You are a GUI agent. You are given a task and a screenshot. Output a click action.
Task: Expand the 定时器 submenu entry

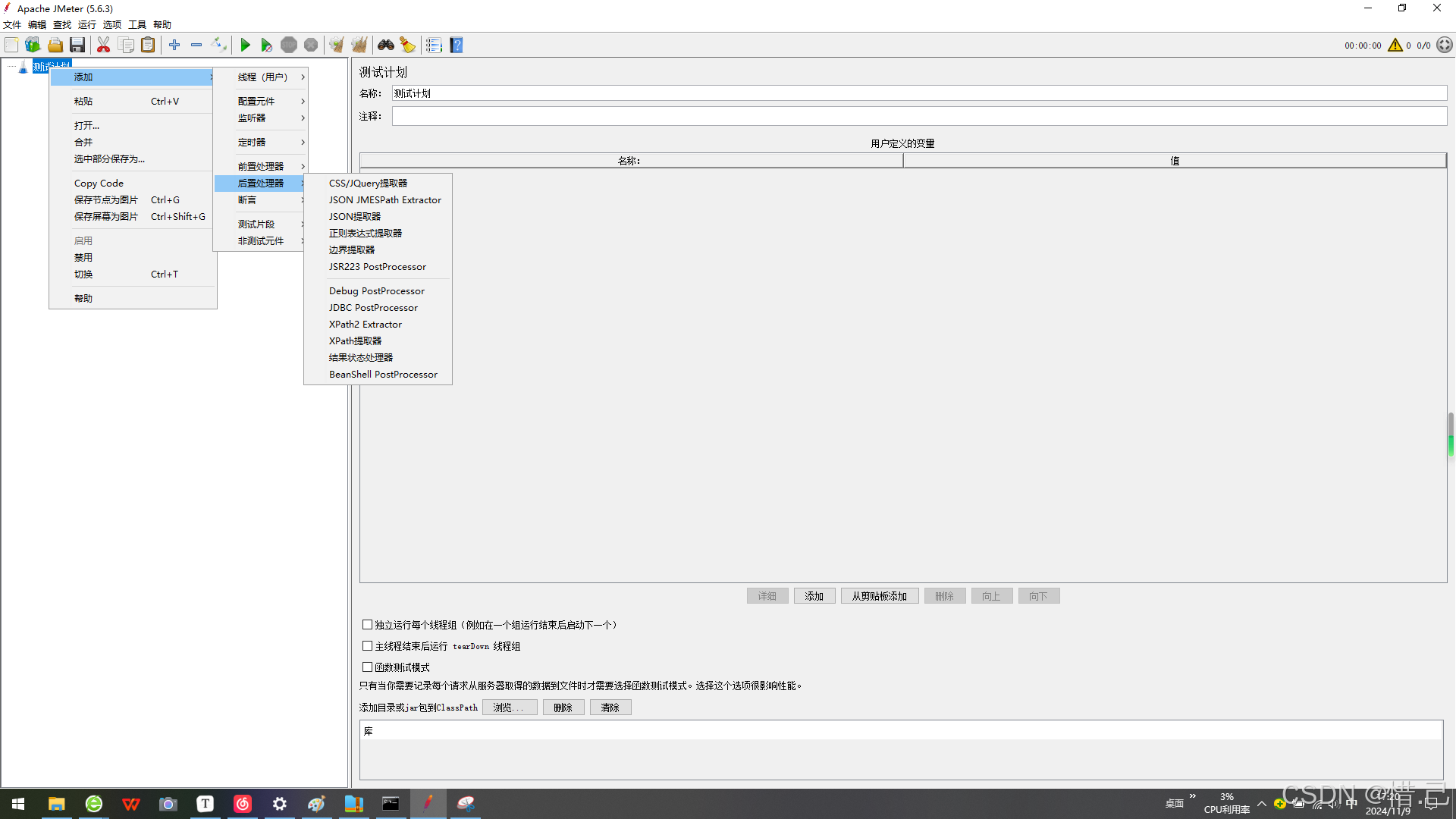[253, 143]
